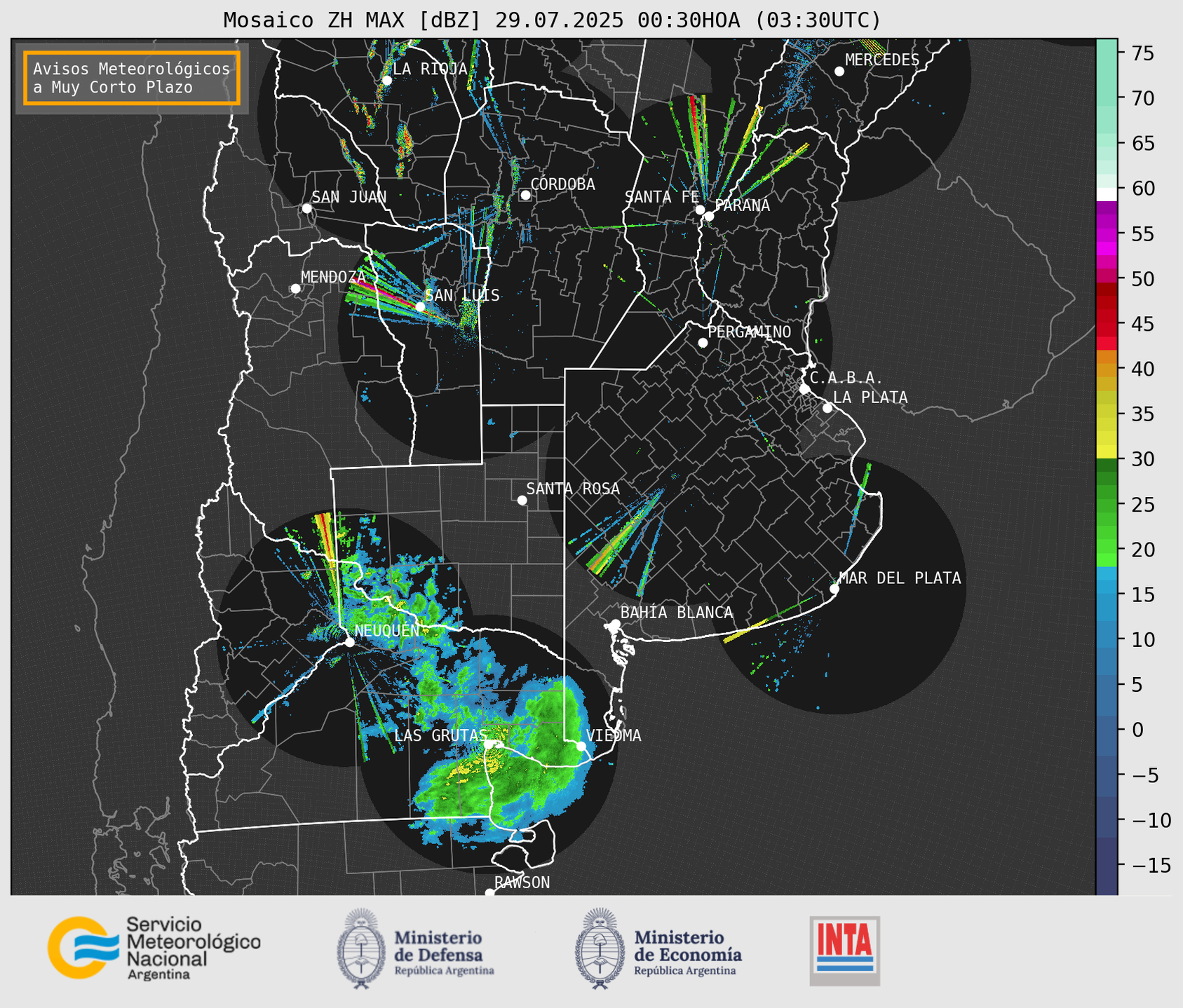
Task: Click the Ministerio de Defensa emblem
Action: [x=362, y=948]
